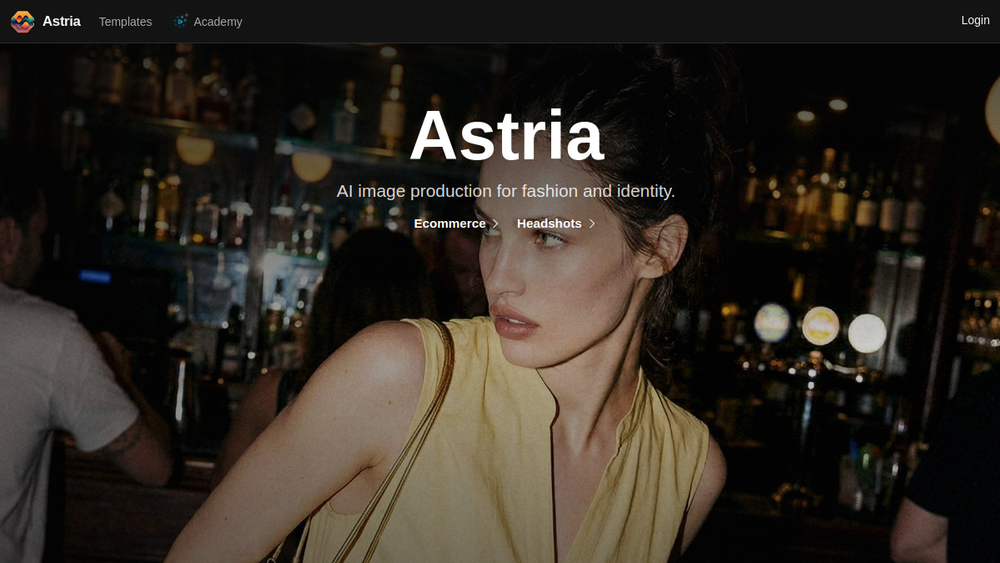
Task: Open the Templates menu item
Action: (x=125, y=22)
